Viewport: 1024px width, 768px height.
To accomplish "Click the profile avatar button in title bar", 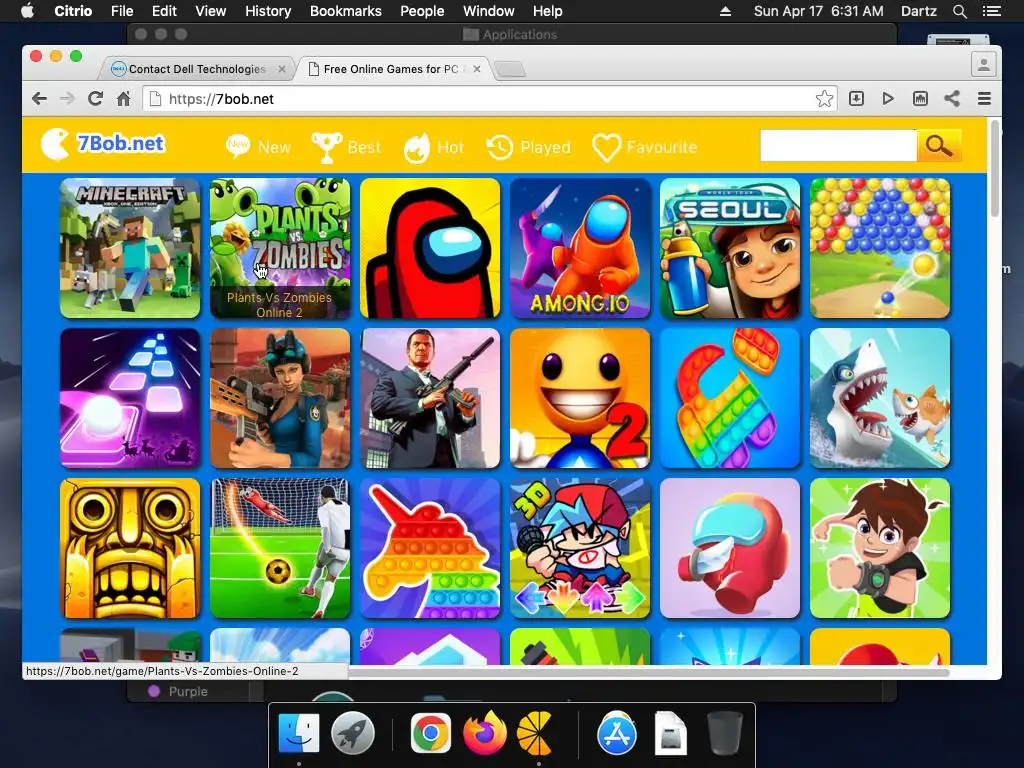I will click(x=984, y=64).
